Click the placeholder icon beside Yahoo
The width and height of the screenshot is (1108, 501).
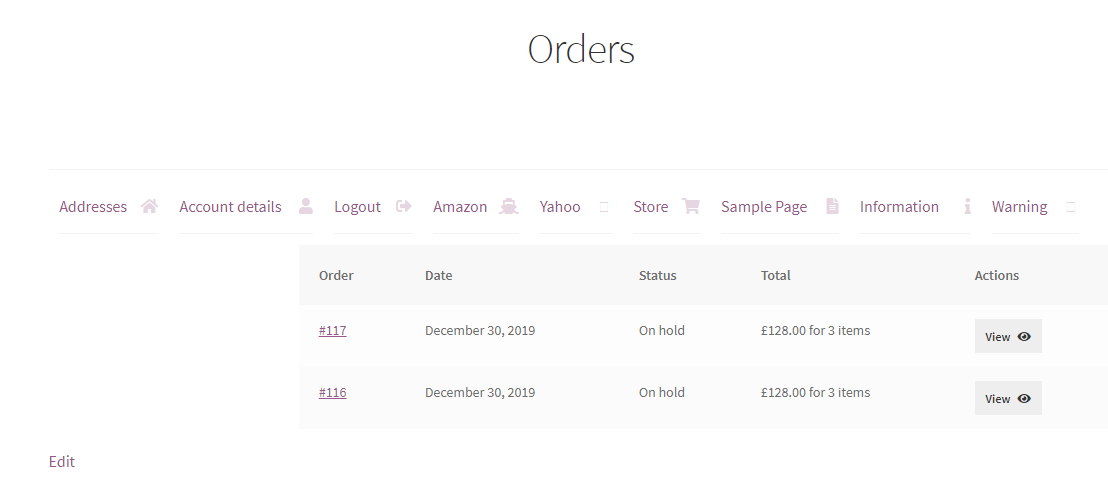tap(604, 207)
